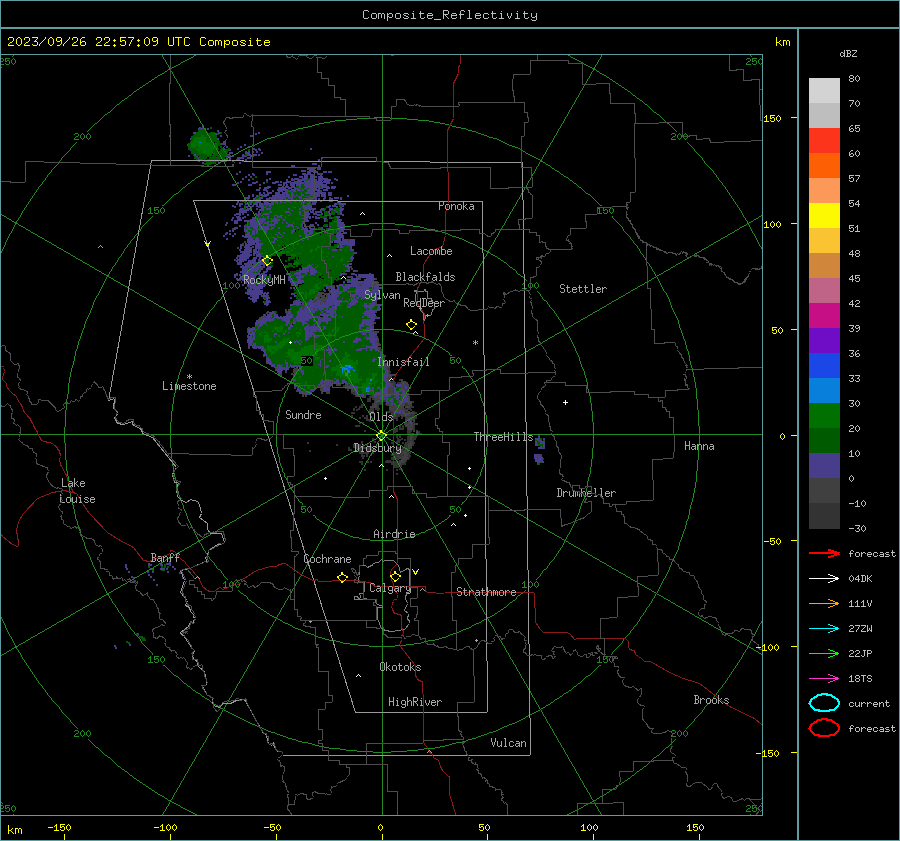Click the current legend text
900x841 pixels.
pyautogui.click(x=869, y=703)
